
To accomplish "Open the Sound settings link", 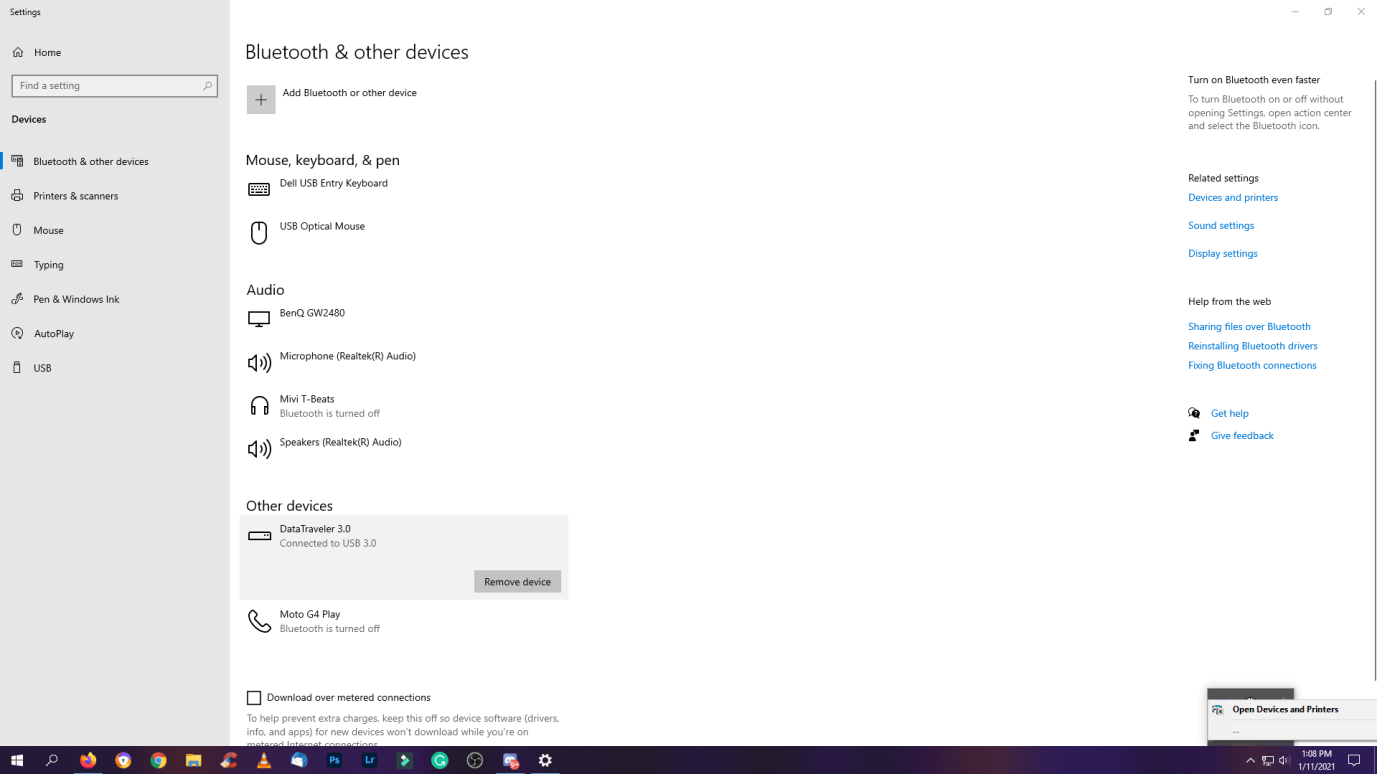I will coord(1221,226).
